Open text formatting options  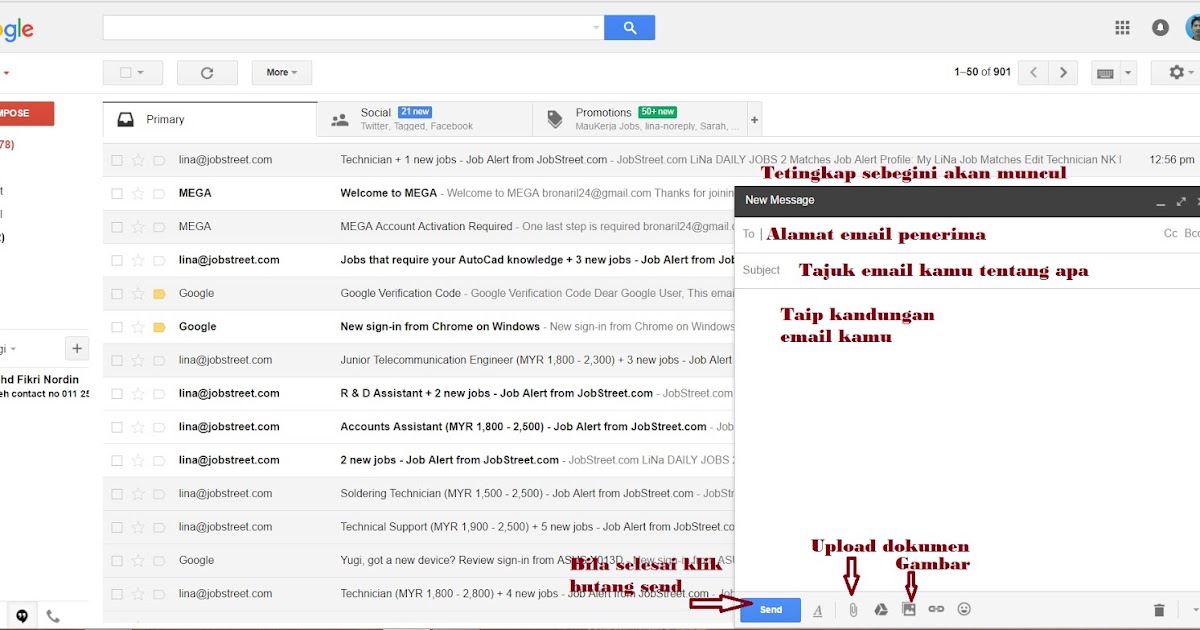point(818,609)
